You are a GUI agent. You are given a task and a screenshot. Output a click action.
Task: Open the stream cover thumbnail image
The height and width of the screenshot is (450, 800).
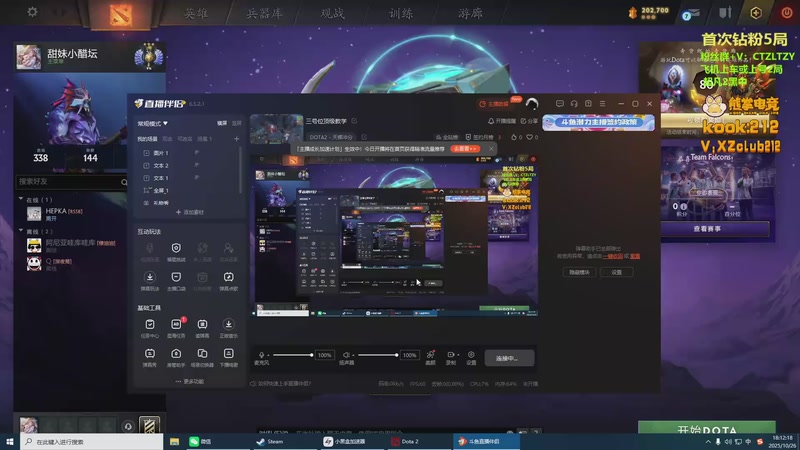[x=276, y=129]
